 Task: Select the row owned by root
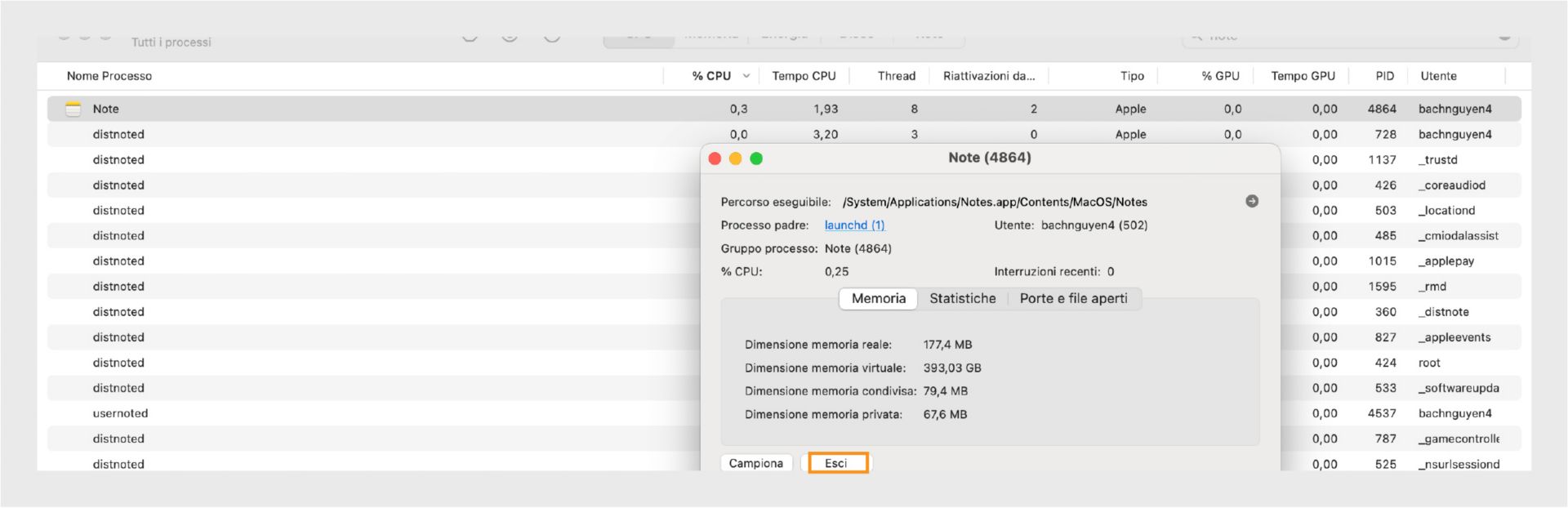pos(784,362)
